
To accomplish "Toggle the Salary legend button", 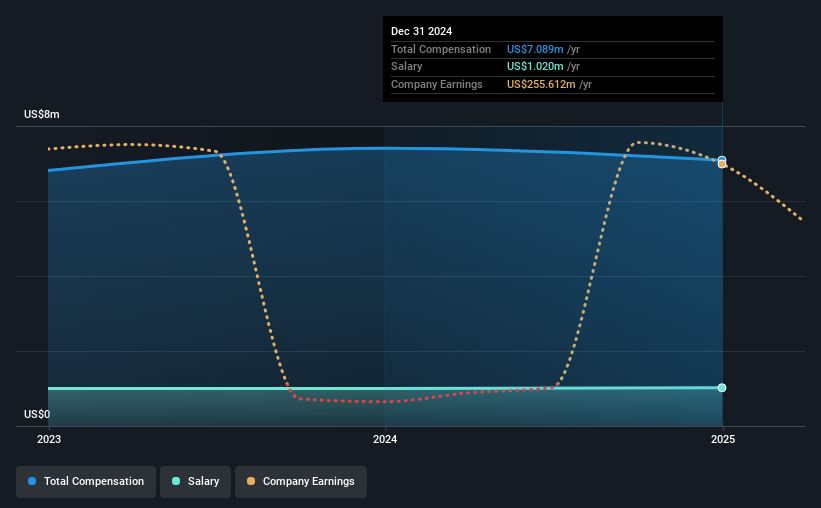I will [x=195, y=482].
